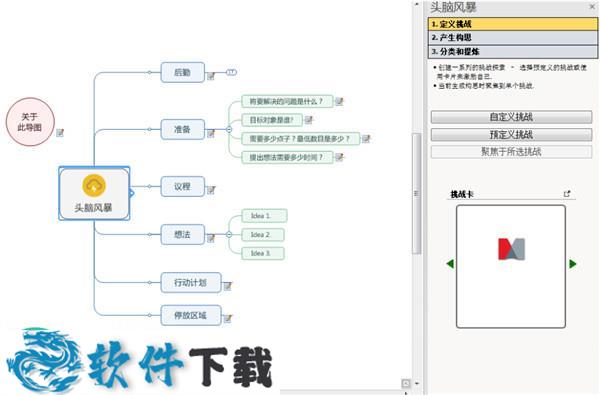Image resolution: width=600 pixels, height=395 pixels.
Task: Open the notes icon beside 后勤 topic
Action: pos(211,76)
